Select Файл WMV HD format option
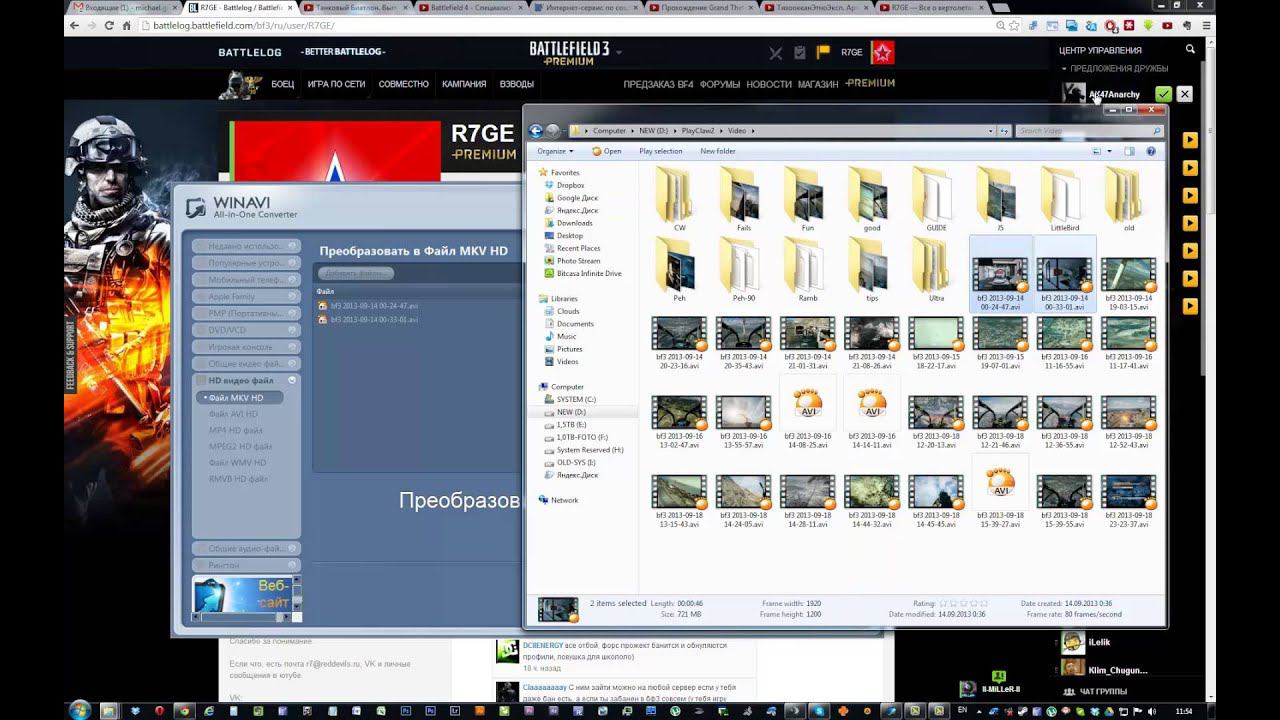Viewport: 1280px width, 720px height. pyautogui.click(x=238, y=463)
